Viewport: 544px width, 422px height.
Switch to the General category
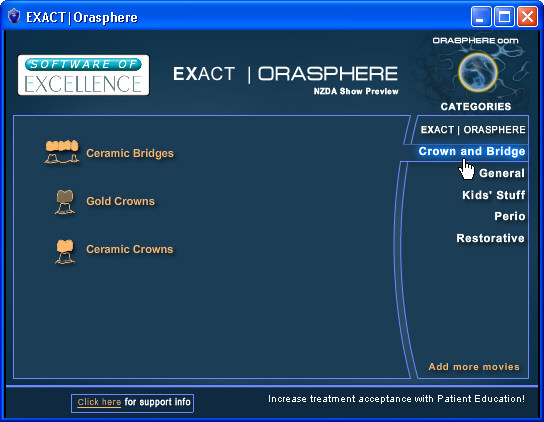tap(502, 173)
